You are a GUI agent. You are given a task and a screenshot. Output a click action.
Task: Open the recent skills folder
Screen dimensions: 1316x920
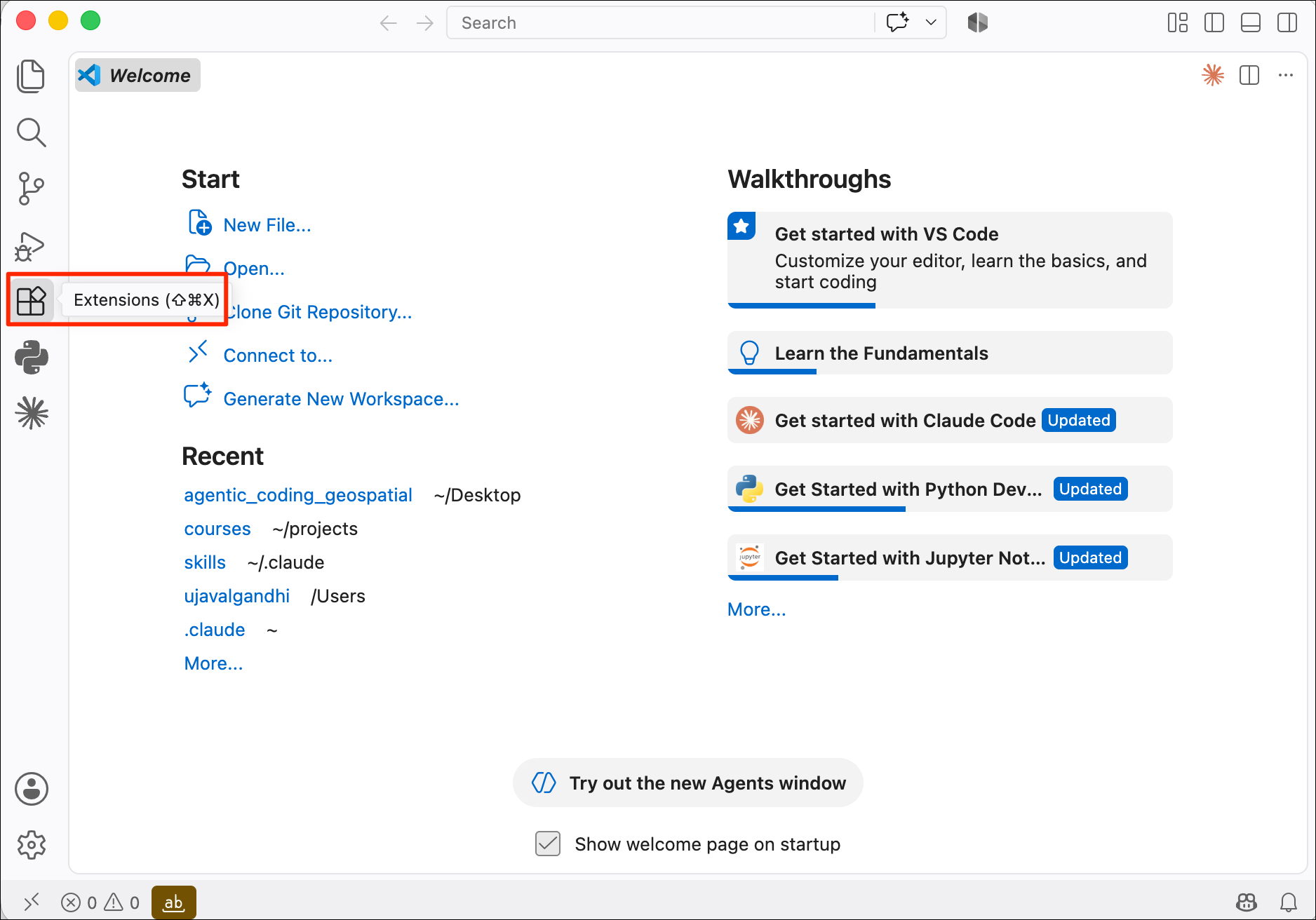click(205, 562)
